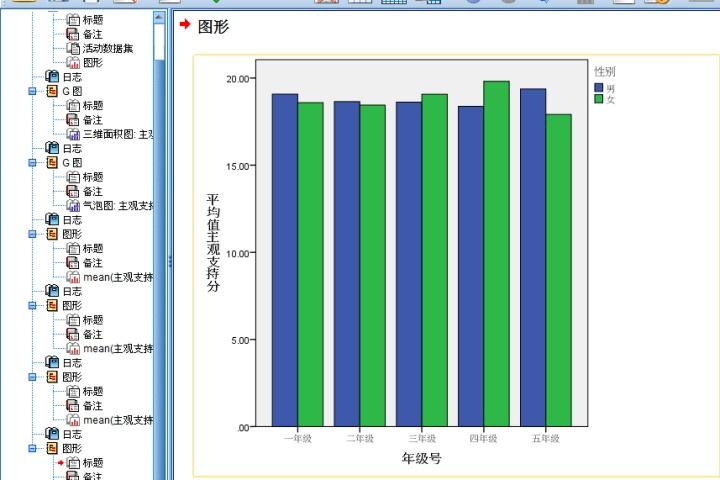Click the blue 男 bar for 二年级
Image resolution: width=720 pixels, height=480 pixels.
point(347,264)
